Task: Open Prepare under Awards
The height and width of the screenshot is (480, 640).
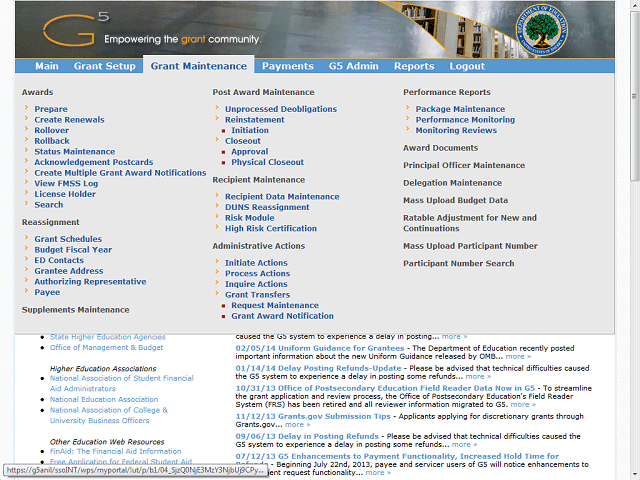Action: 51,109
